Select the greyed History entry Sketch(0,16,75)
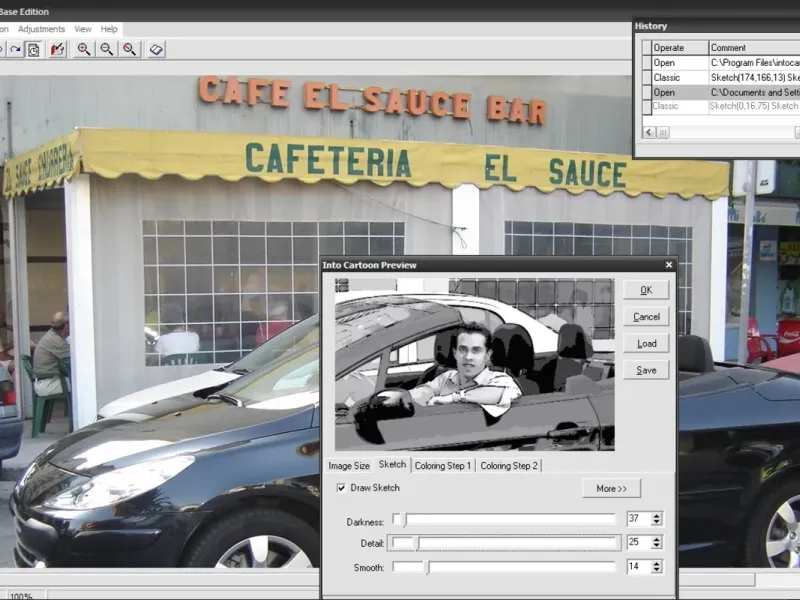This screenshot has height=600, width=800. tap(755, 106)
